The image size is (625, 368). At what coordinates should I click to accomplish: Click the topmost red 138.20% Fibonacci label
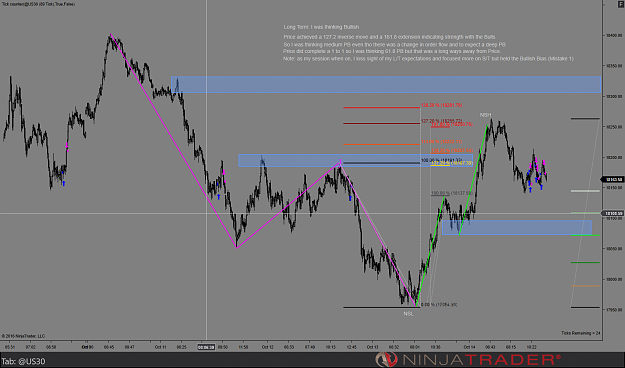coord(441,105)
